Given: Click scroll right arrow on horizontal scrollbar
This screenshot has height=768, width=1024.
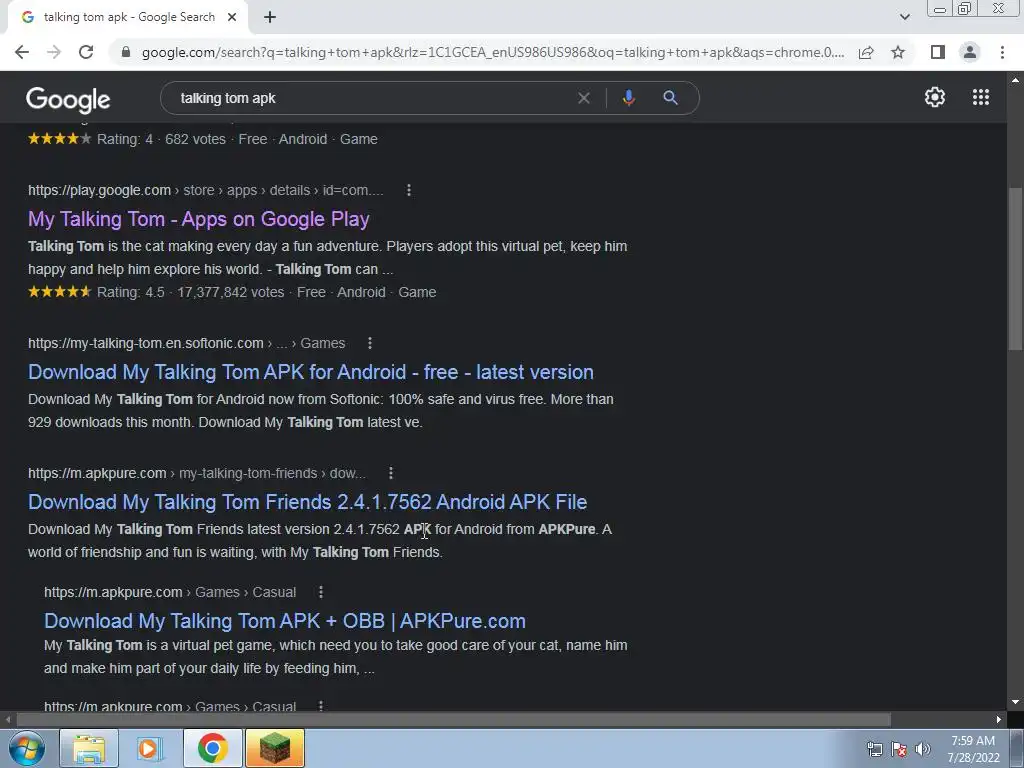Looking at the screenshot, I should pyautogui.click(x=999, y=720).
